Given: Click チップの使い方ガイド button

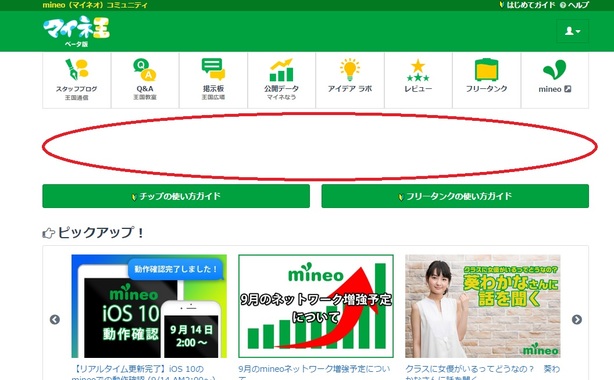Looking at the screenshot, I should [176, 196].
